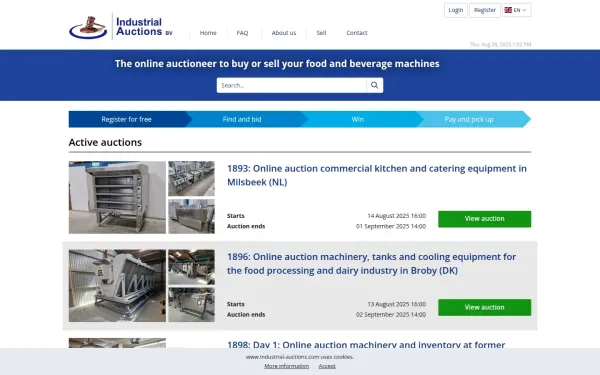Screen dimensions: 600x375
Task: Open auction 1896 Broby title link
Action: [x=372, y=264]
